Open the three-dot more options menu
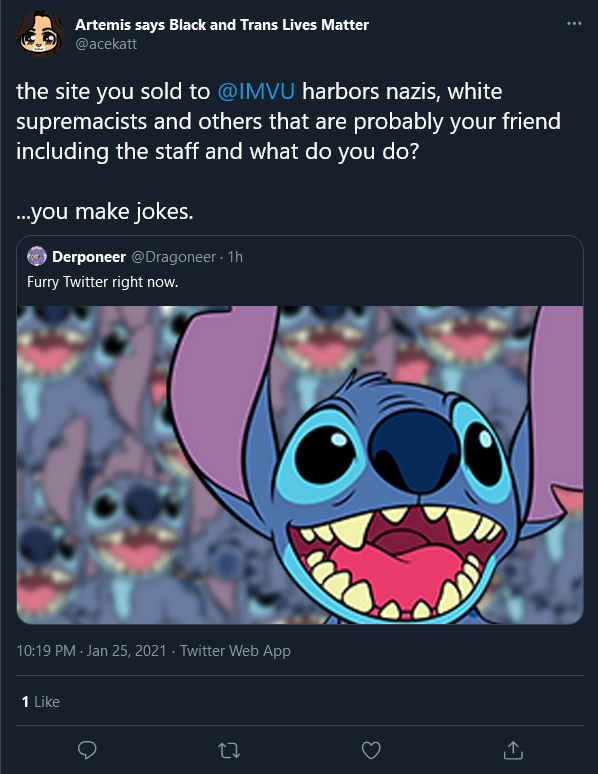Screen dimensions: 598x774 pyautogui.click(x=574, y=23)
